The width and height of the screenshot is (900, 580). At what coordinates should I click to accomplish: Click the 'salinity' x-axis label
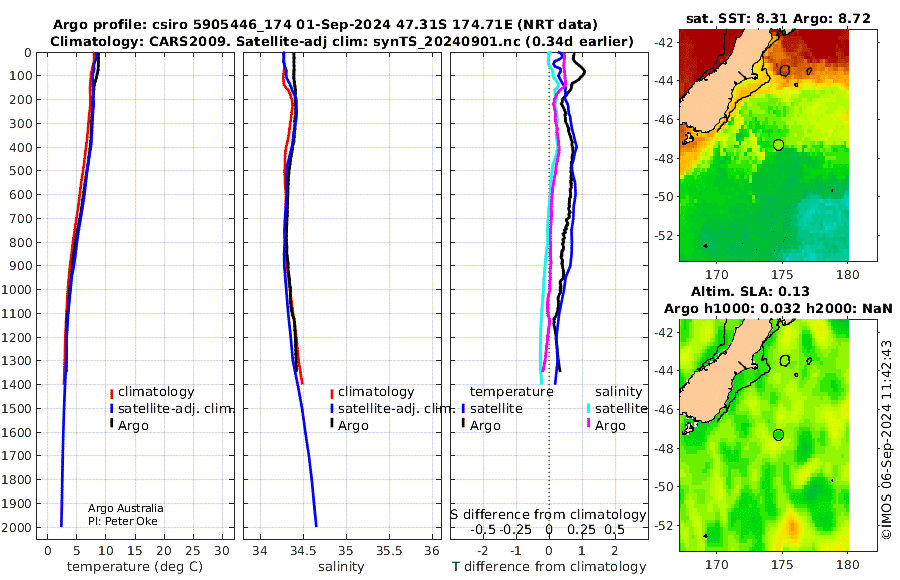[x=341, y=567]
